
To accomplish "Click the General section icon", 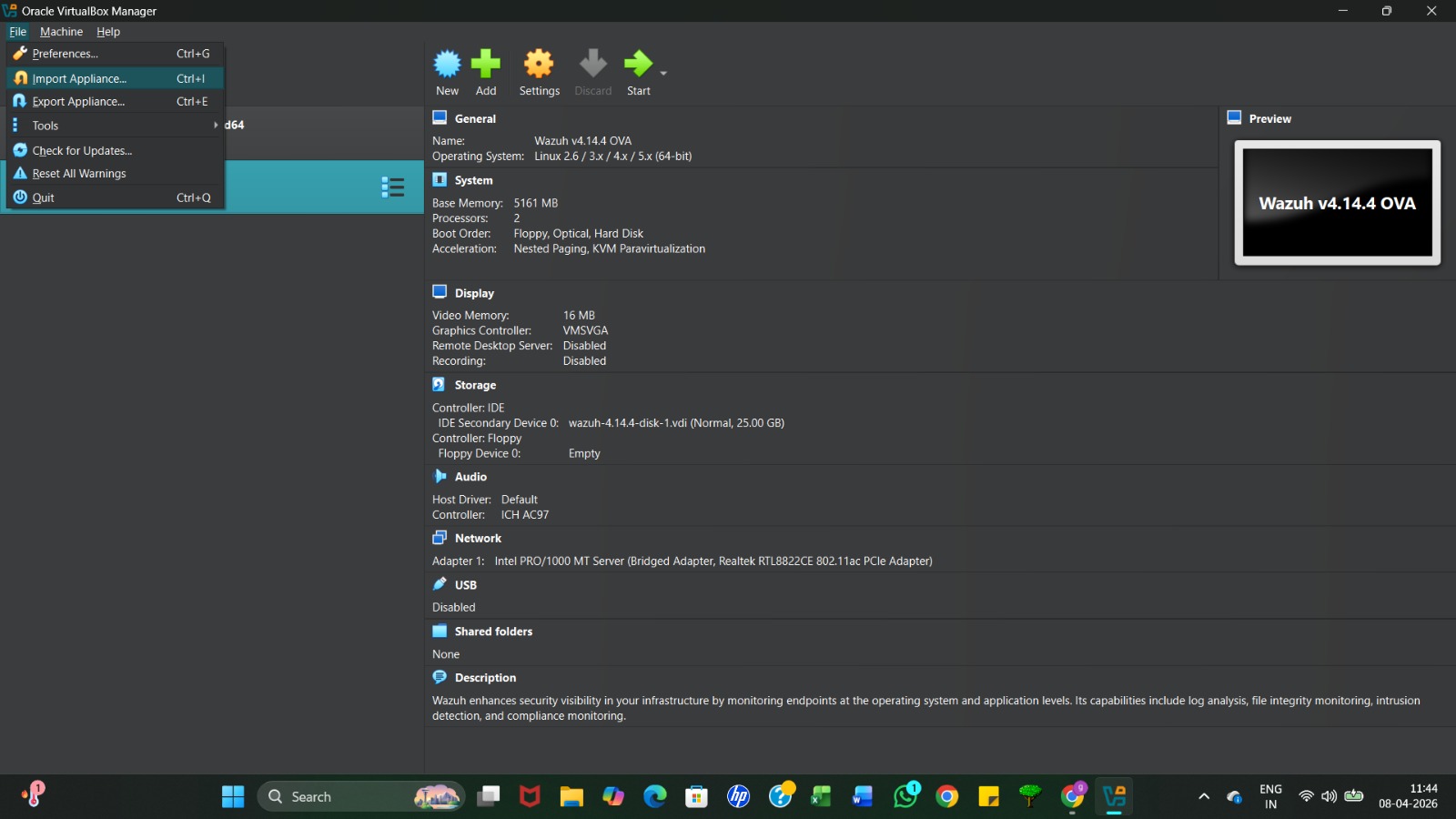I will (x=440, y=117).
